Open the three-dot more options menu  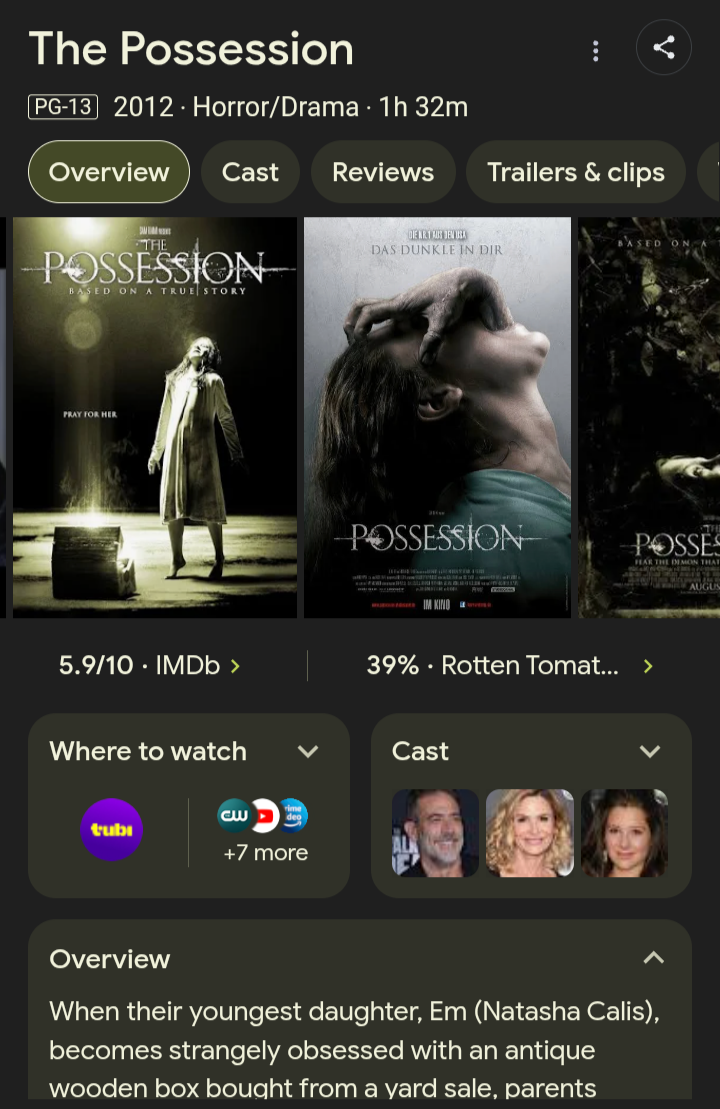[x=596, y=50]
